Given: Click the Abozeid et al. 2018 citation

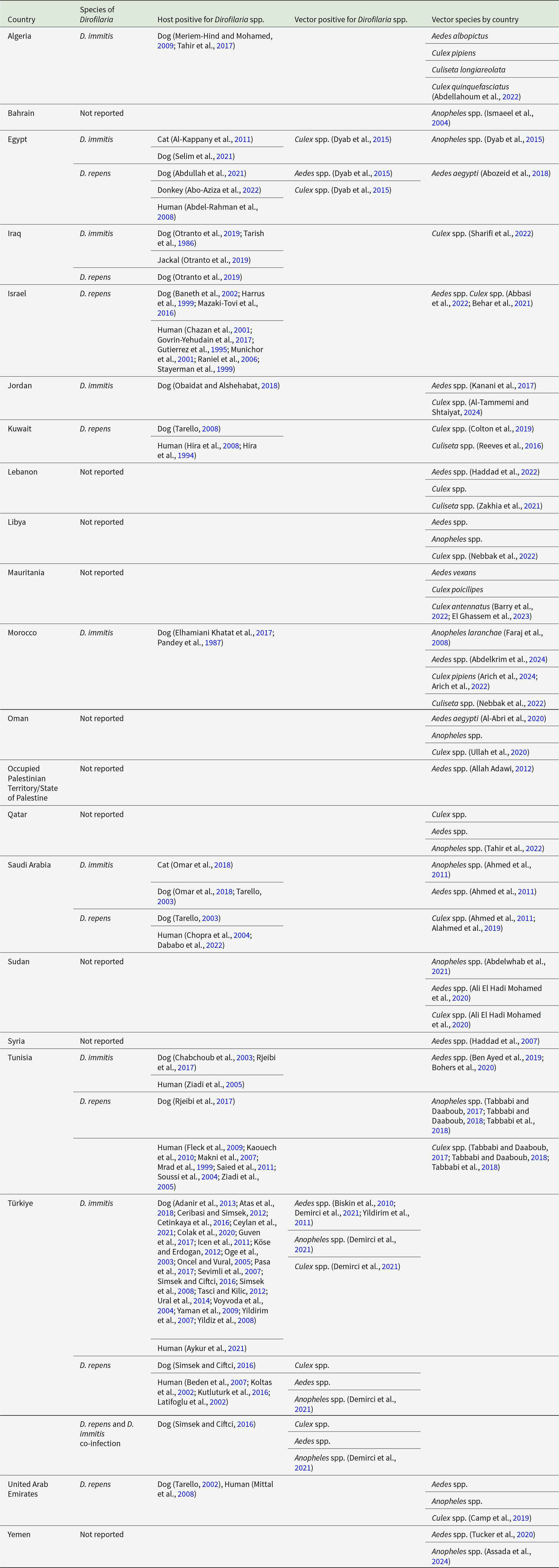Looking at the screenshot, I should point(540,173).
